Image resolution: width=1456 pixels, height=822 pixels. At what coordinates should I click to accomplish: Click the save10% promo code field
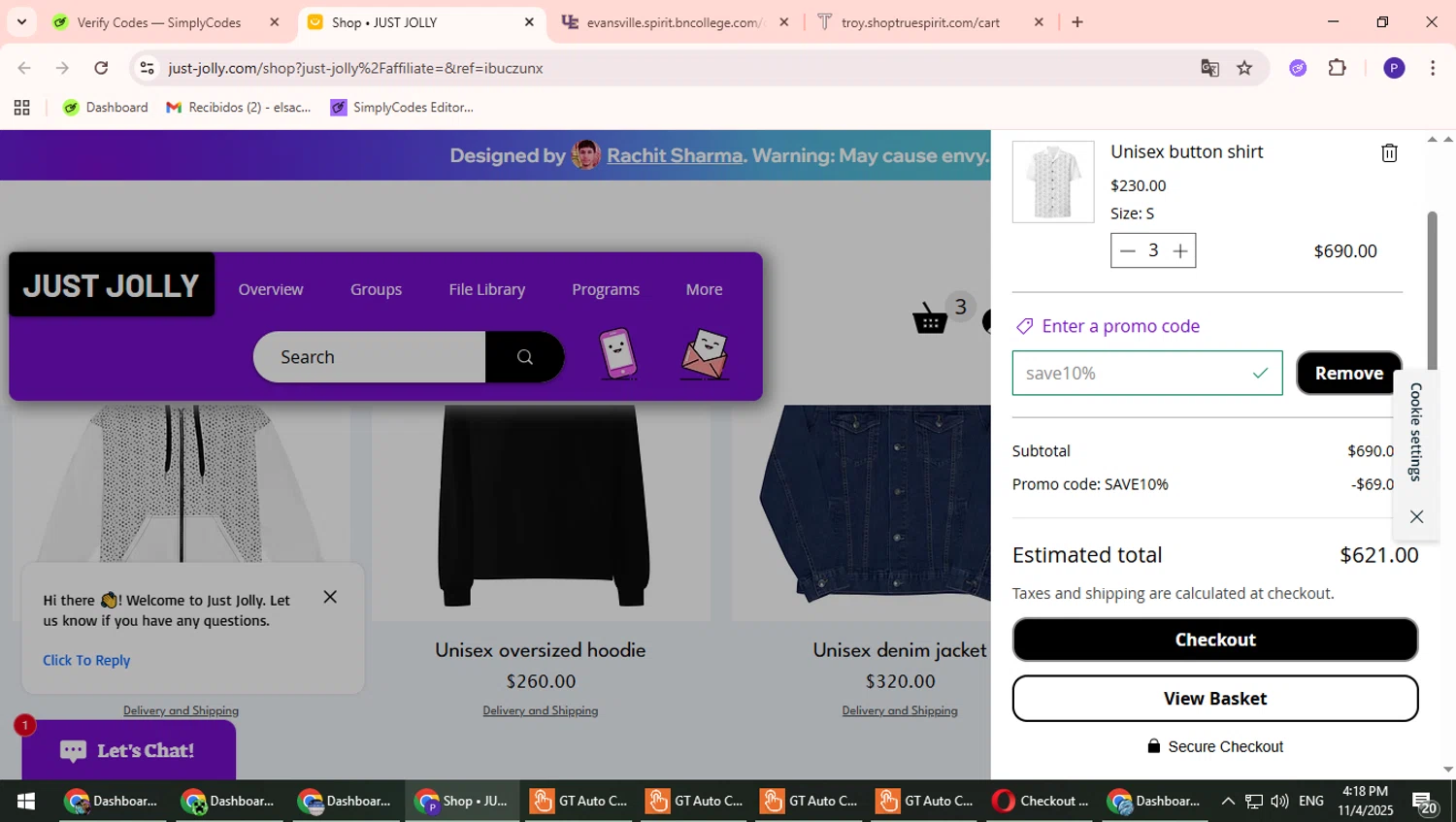1146,373
